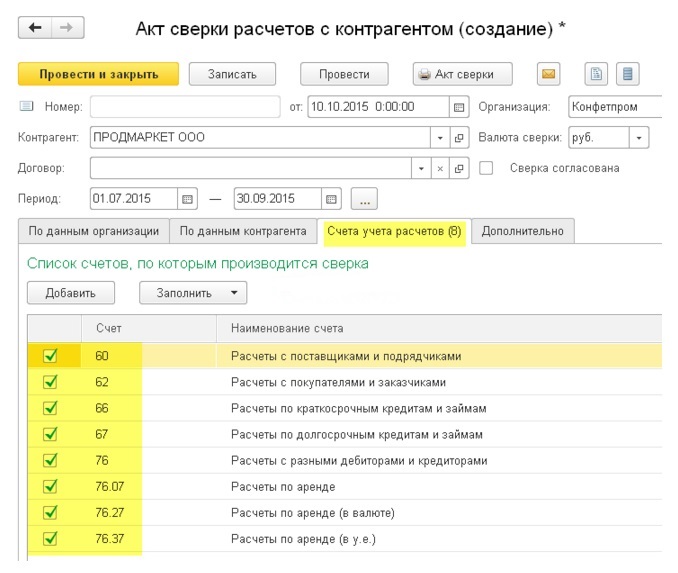Viewport: 678px width, 573px height.
Task: Open the Заполнить dropdown button
Action: point(193,293)
